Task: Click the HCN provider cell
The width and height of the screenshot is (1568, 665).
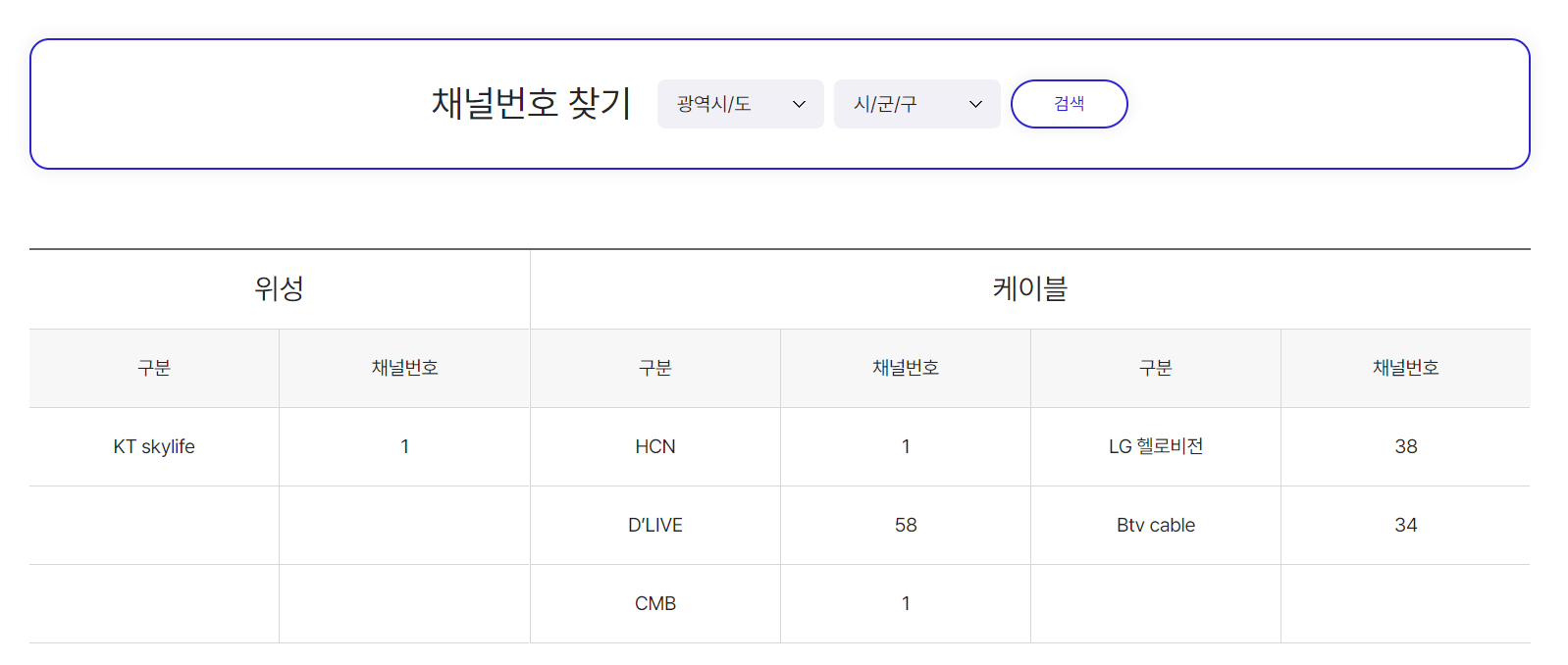Action: [x=655, y=446]
